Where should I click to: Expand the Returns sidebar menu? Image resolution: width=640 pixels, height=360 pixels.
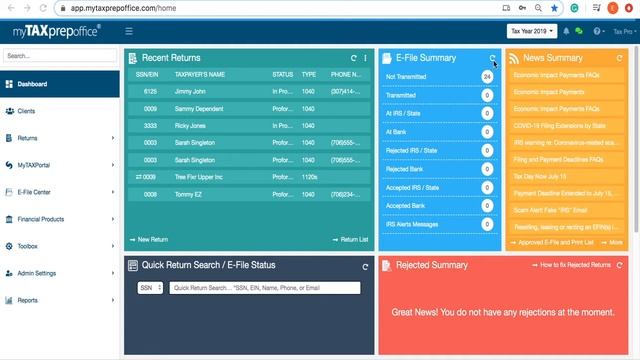point(60,138)
